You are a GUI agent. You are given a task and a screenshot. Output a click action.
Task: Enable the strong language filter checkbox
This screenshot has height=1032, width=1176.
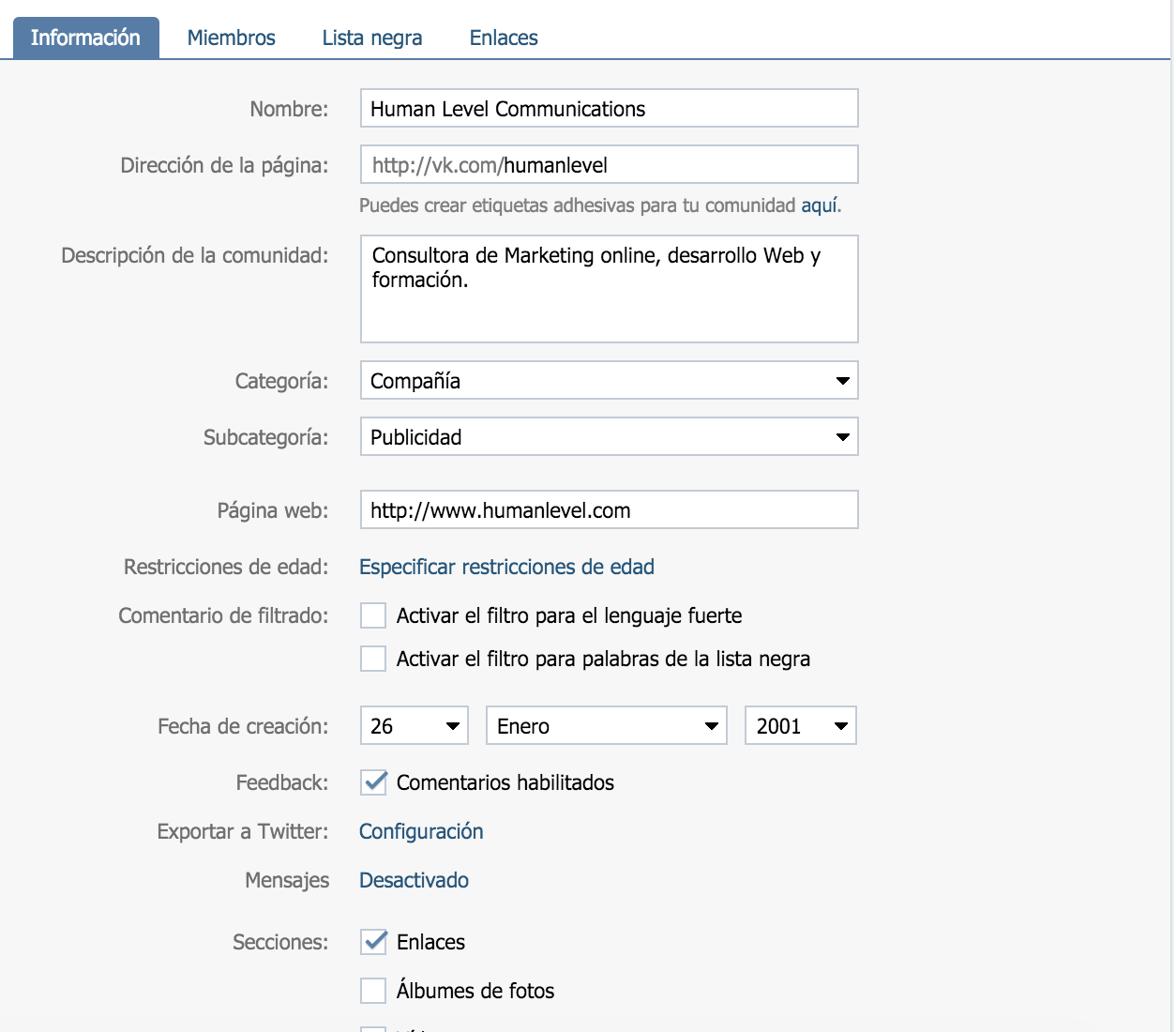[373, 615]
